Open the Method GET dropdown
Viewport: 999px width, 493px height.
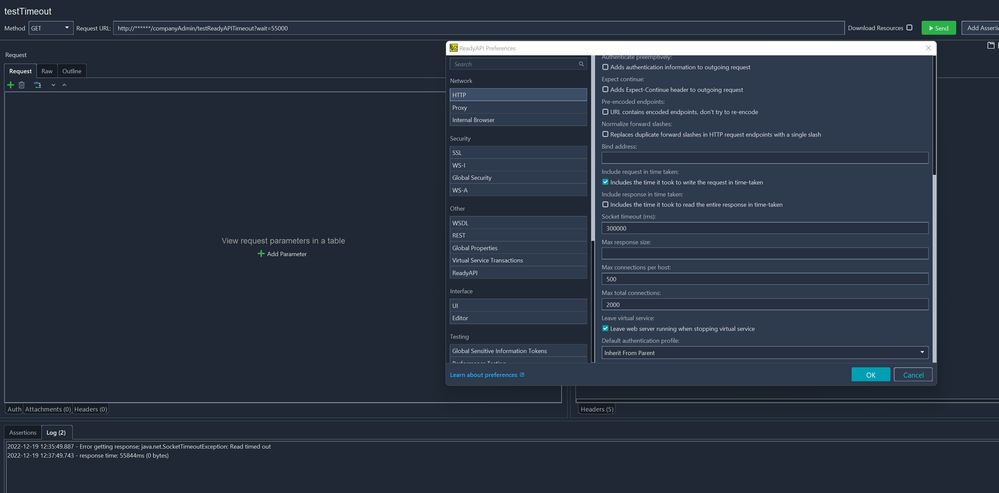51,28
